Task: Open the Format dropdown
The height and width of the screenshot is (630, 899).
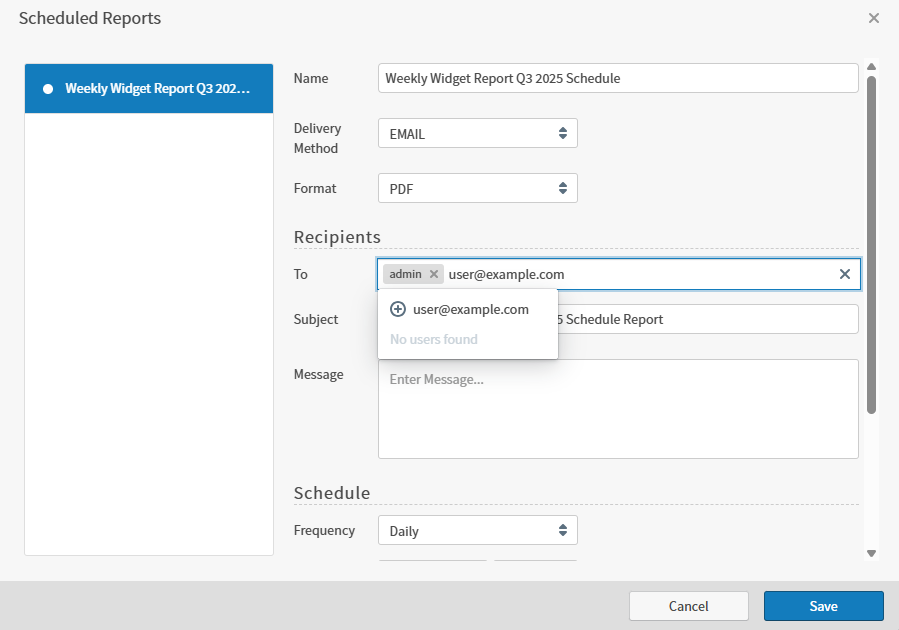Action: [x=478, y=187]
